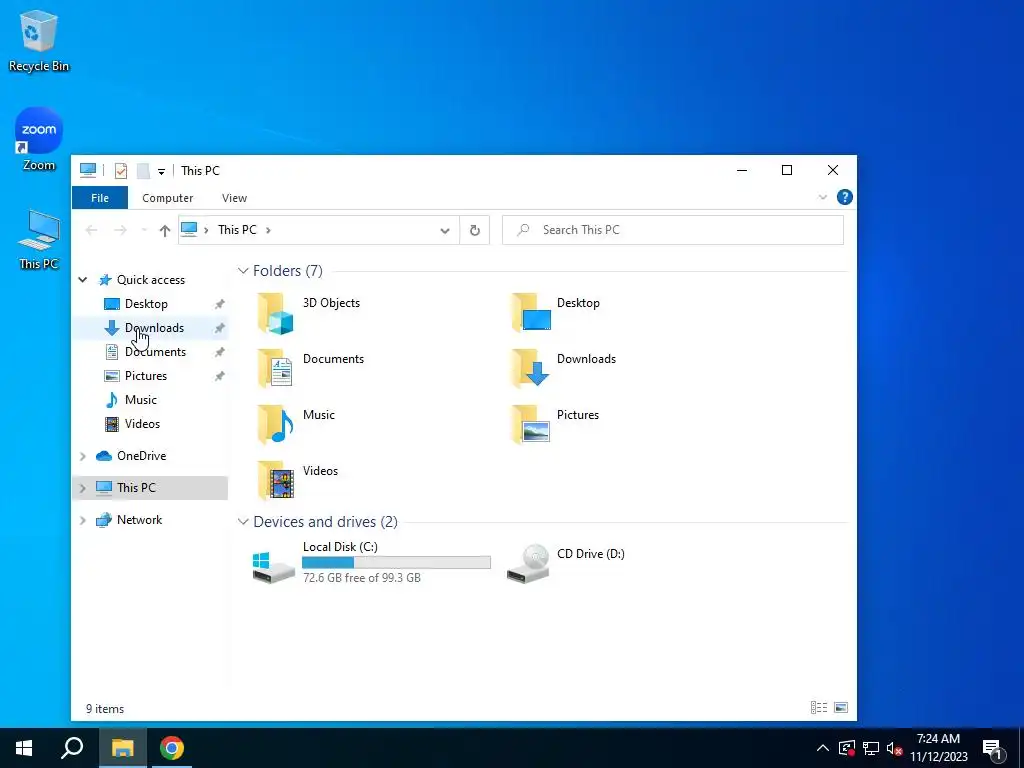Open the taskbar clock and calendar
The width and height of the screenshot is (1024, 768).
[x=938, y=748]
